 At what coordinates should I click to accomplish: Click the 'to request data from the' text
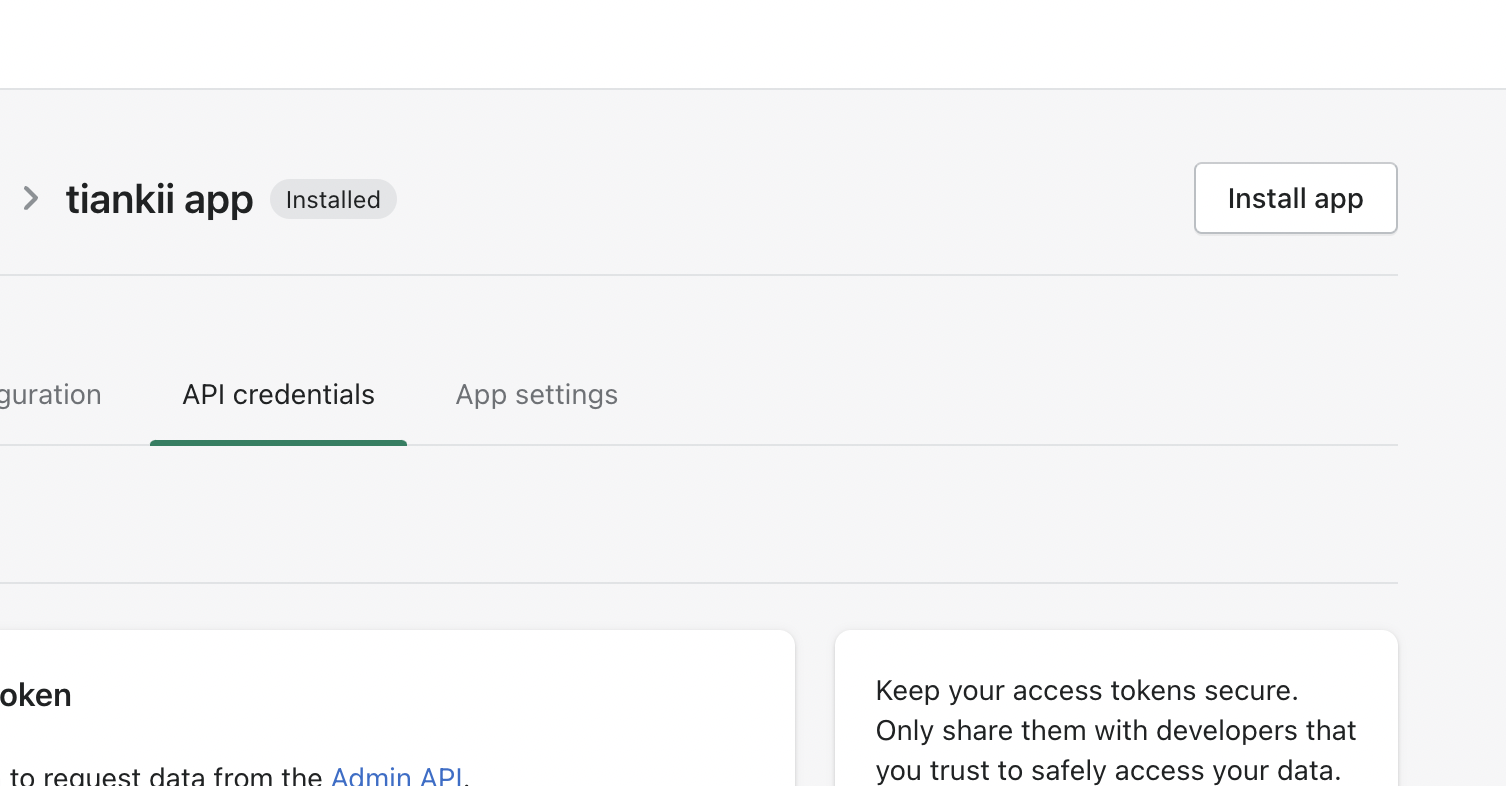(166, 776)
